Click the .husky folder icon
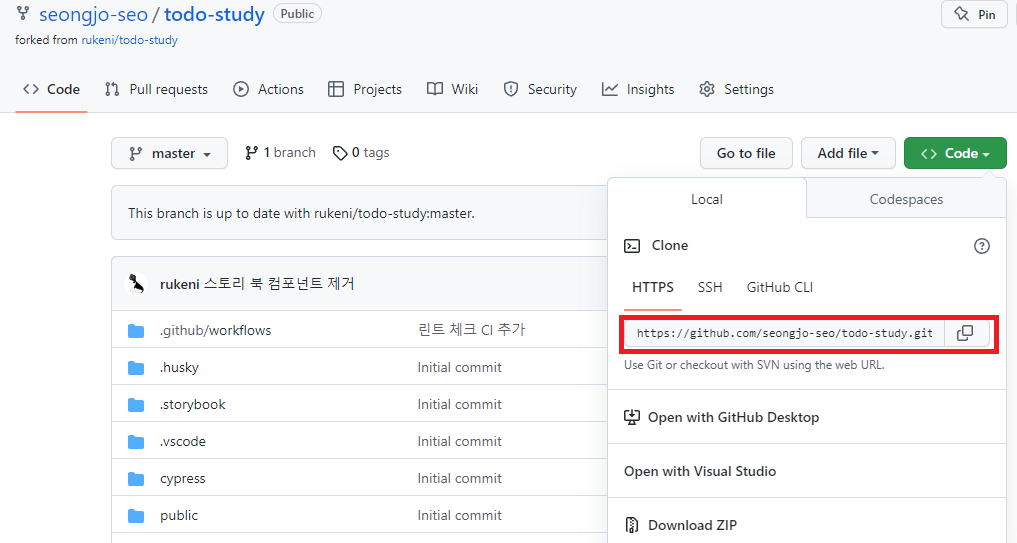This screenshot has height=543, width=1017. click(x=136, y=368)
